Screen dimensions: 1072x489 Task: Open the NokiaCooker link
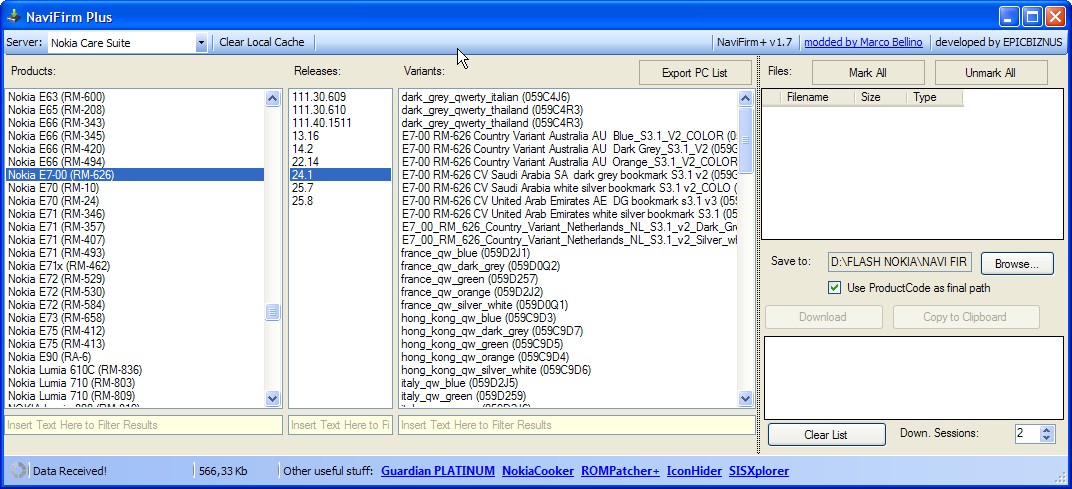(538, 471)
